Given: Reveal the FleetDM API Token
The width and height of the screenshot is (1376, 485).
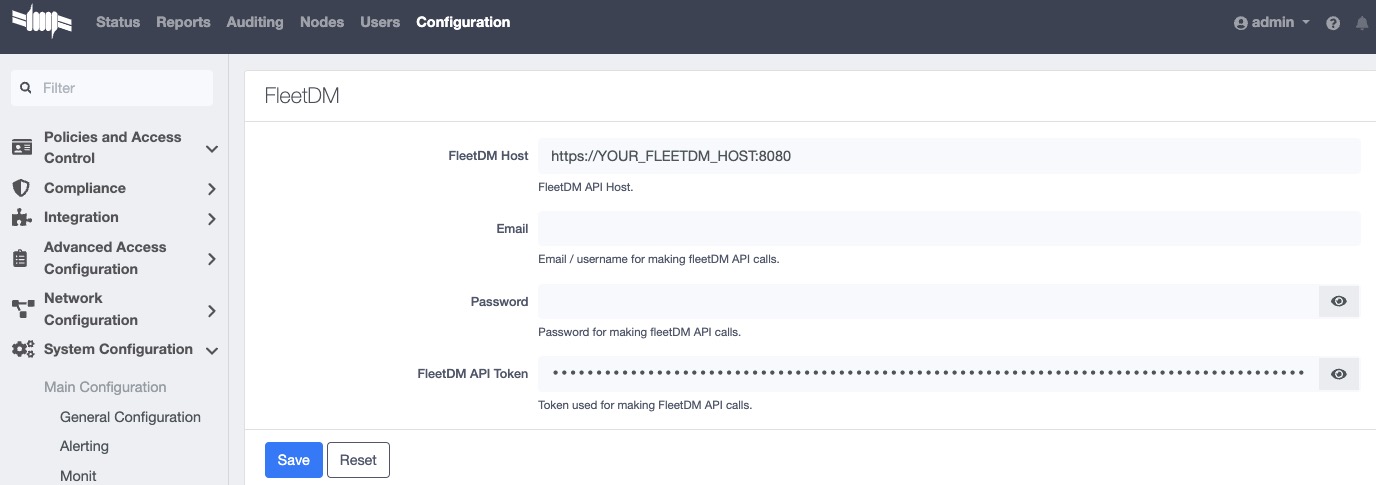Looking at the screenshot, I should coord(1339,374).
